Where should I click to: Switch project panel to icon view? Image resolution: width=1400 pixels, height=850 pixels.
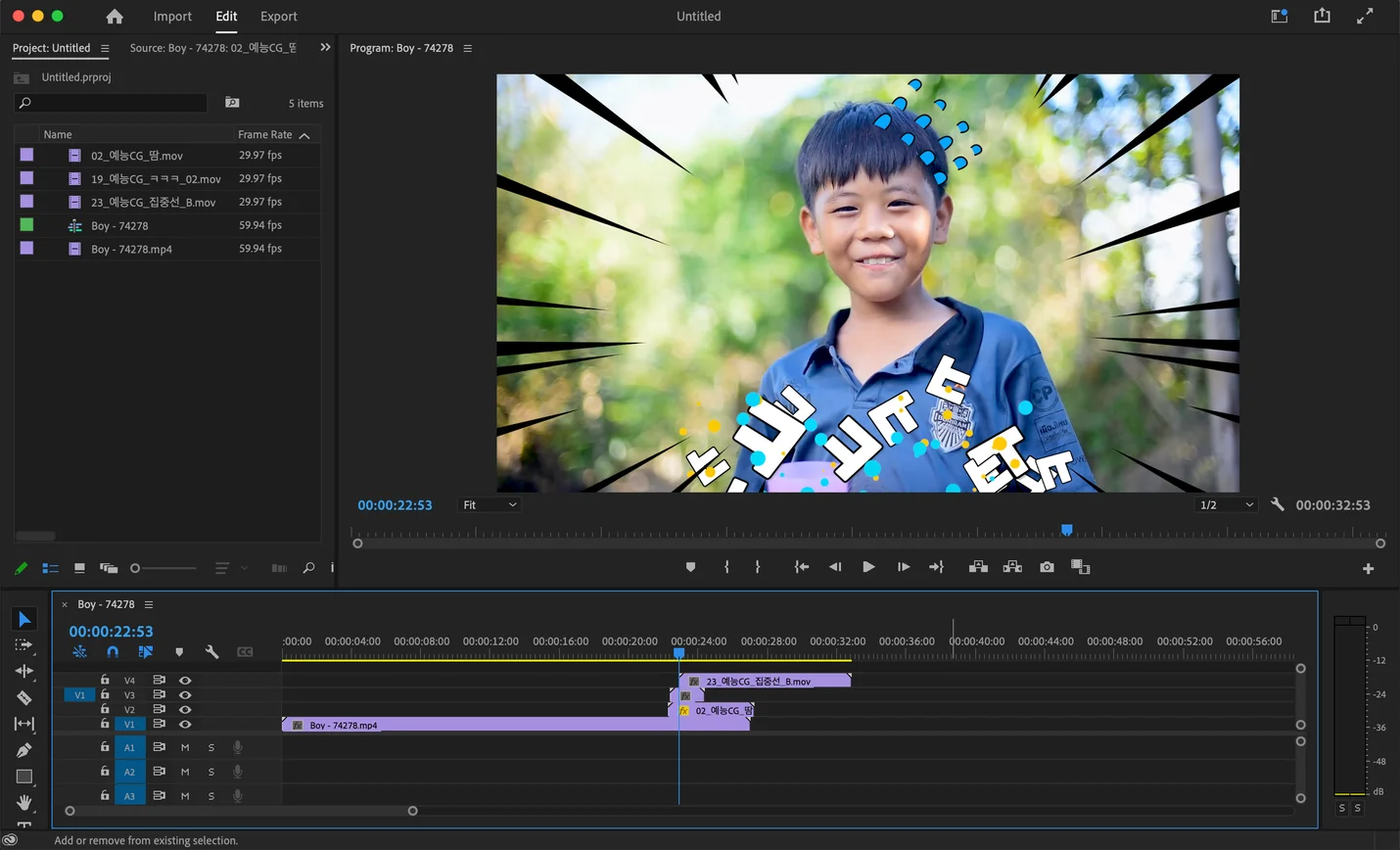[x=79, y=568]
